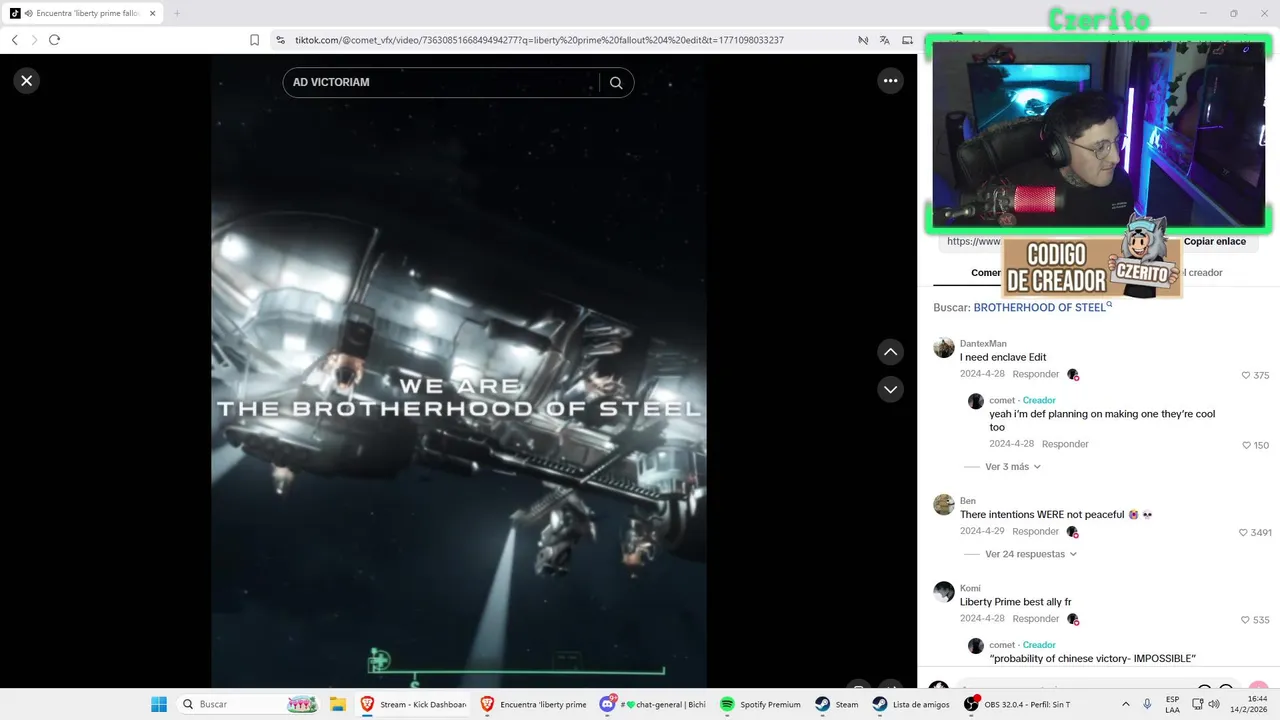Expand Ver 24 respuestas
This screenshot has height=720, width=1280.
pyautogui.click(x=1030, y=554)
